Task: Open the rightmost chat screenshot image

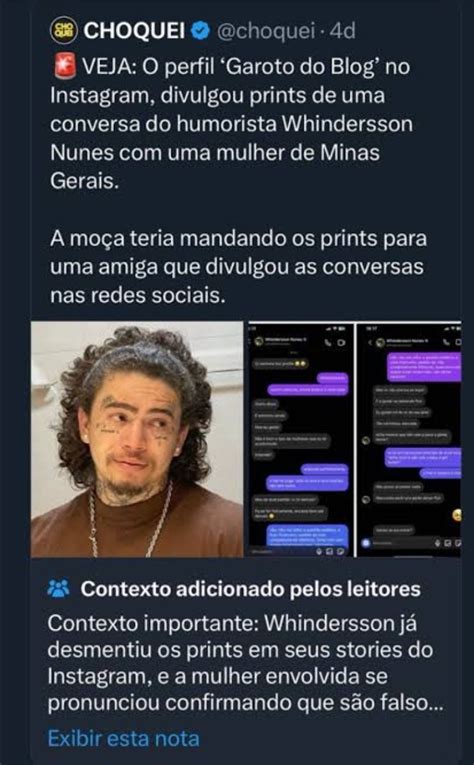Action: (x=409, y=439)
